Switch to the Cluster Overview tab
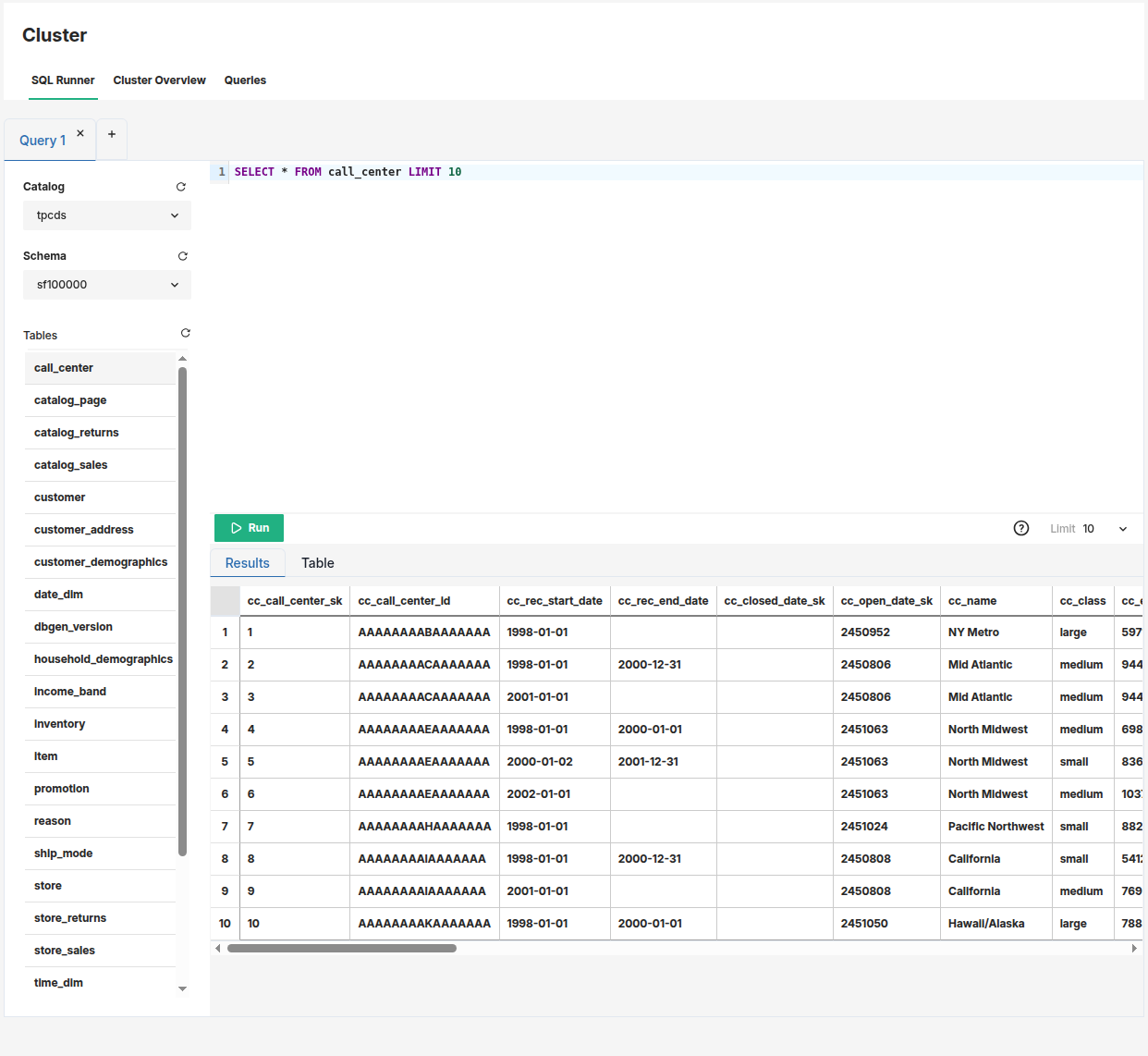This screenshot has width=1148, height=1056. [159, 80]
